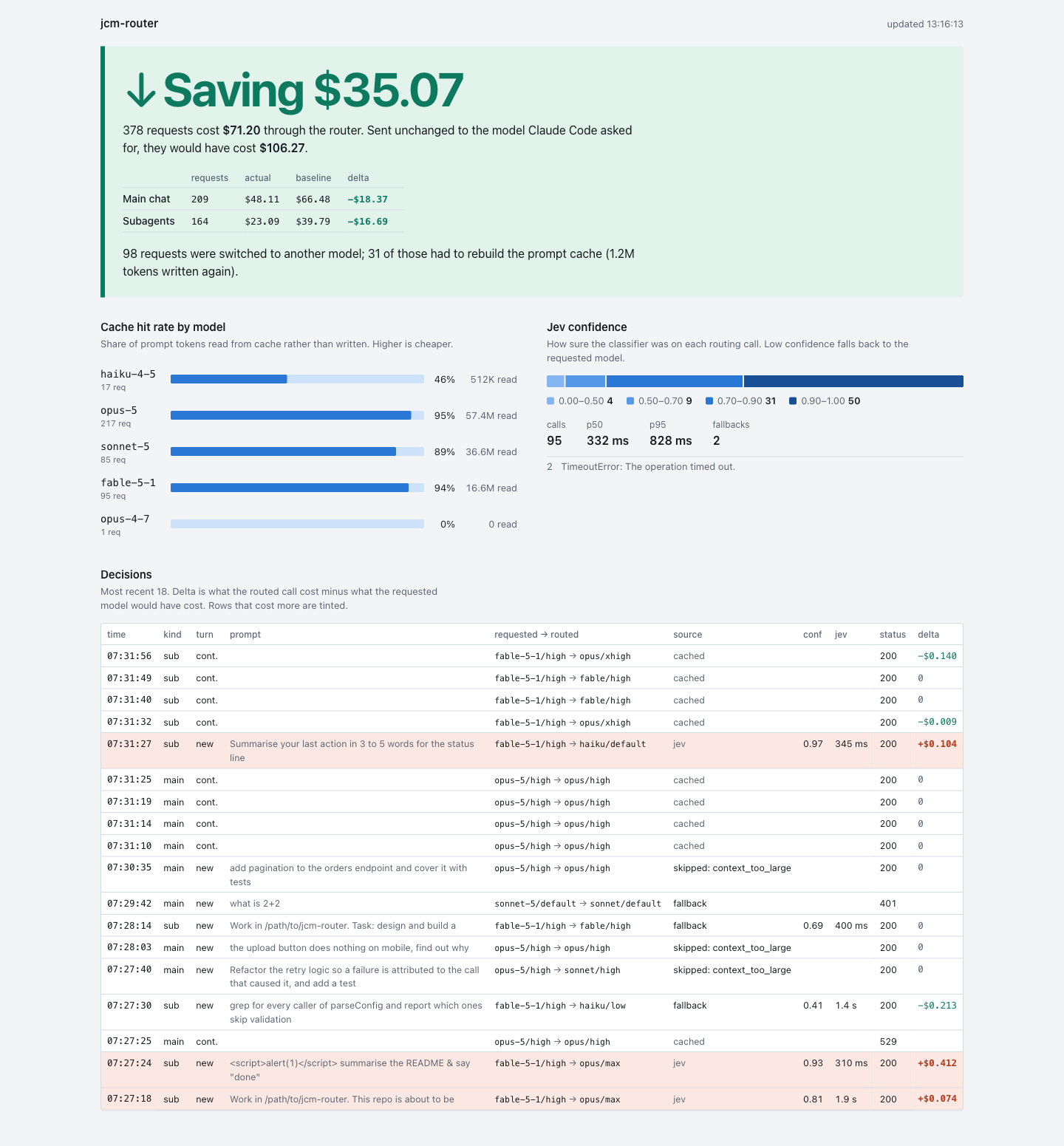Click the "source" column header
This screenshot has width=1064, height=1146.
pos(687,635)
